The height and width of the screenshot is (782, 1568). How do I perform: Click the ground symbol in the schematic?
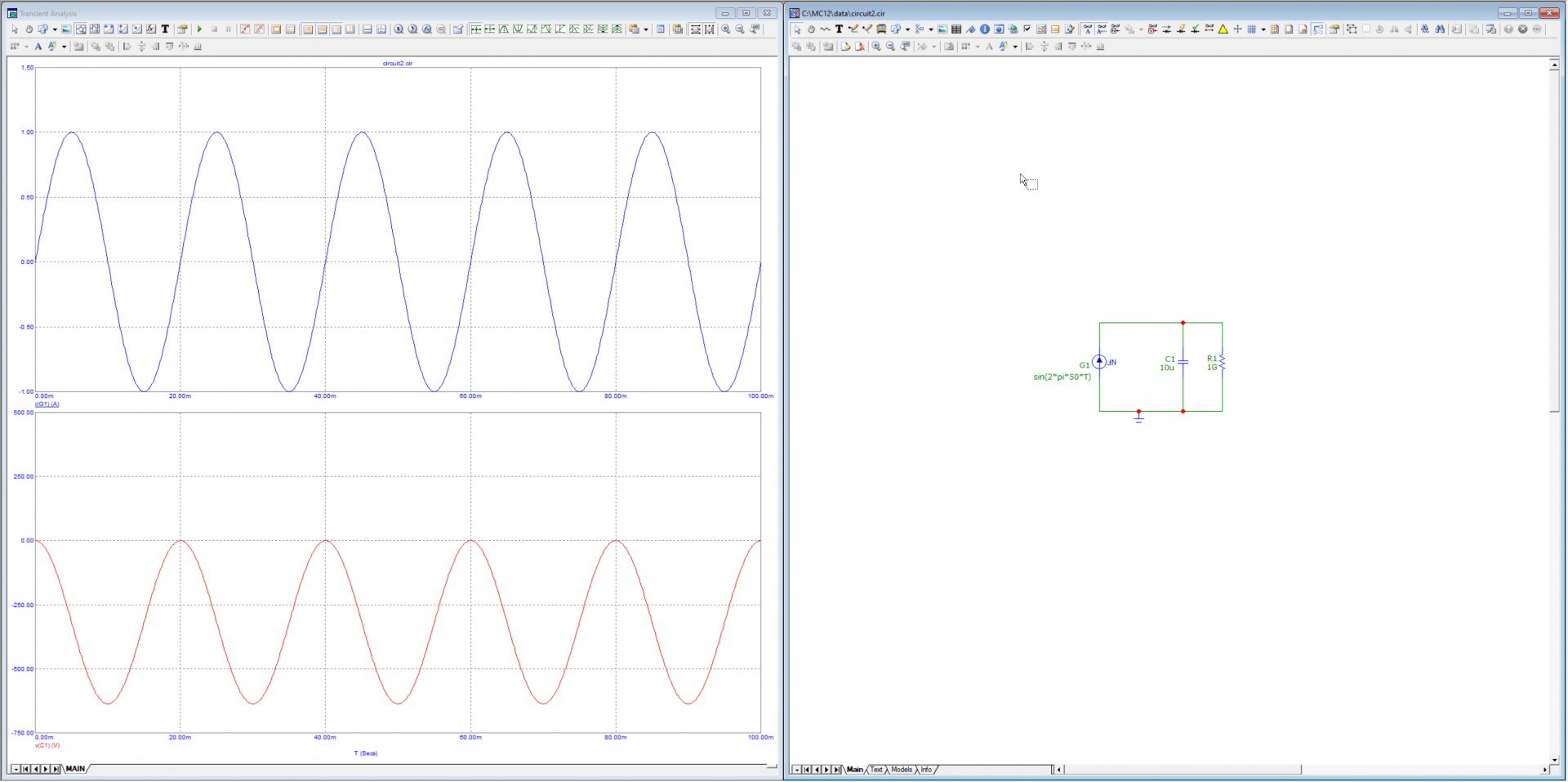pyautogui.click(x=1138, y=418)
